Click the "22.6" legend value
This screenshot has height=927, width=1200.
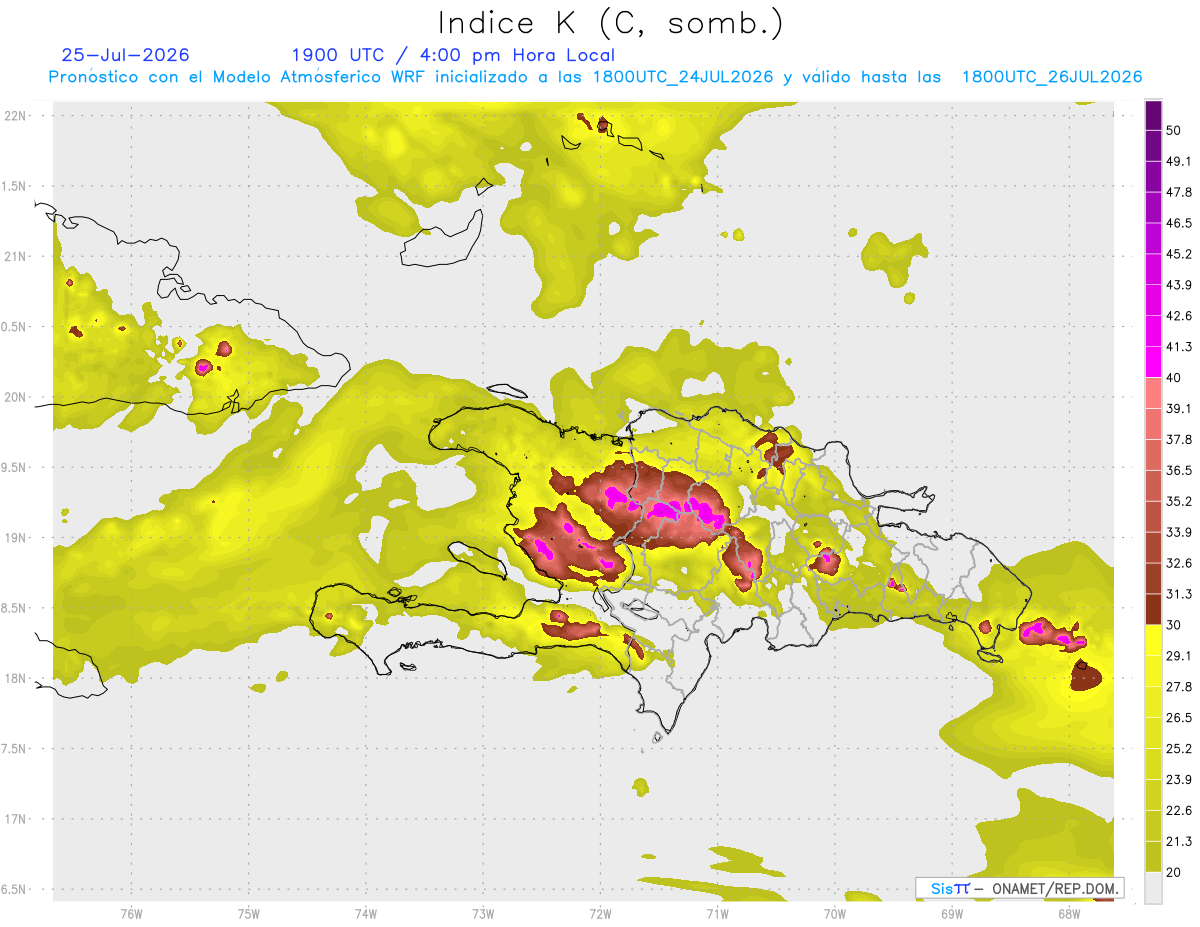[1179, 810]
